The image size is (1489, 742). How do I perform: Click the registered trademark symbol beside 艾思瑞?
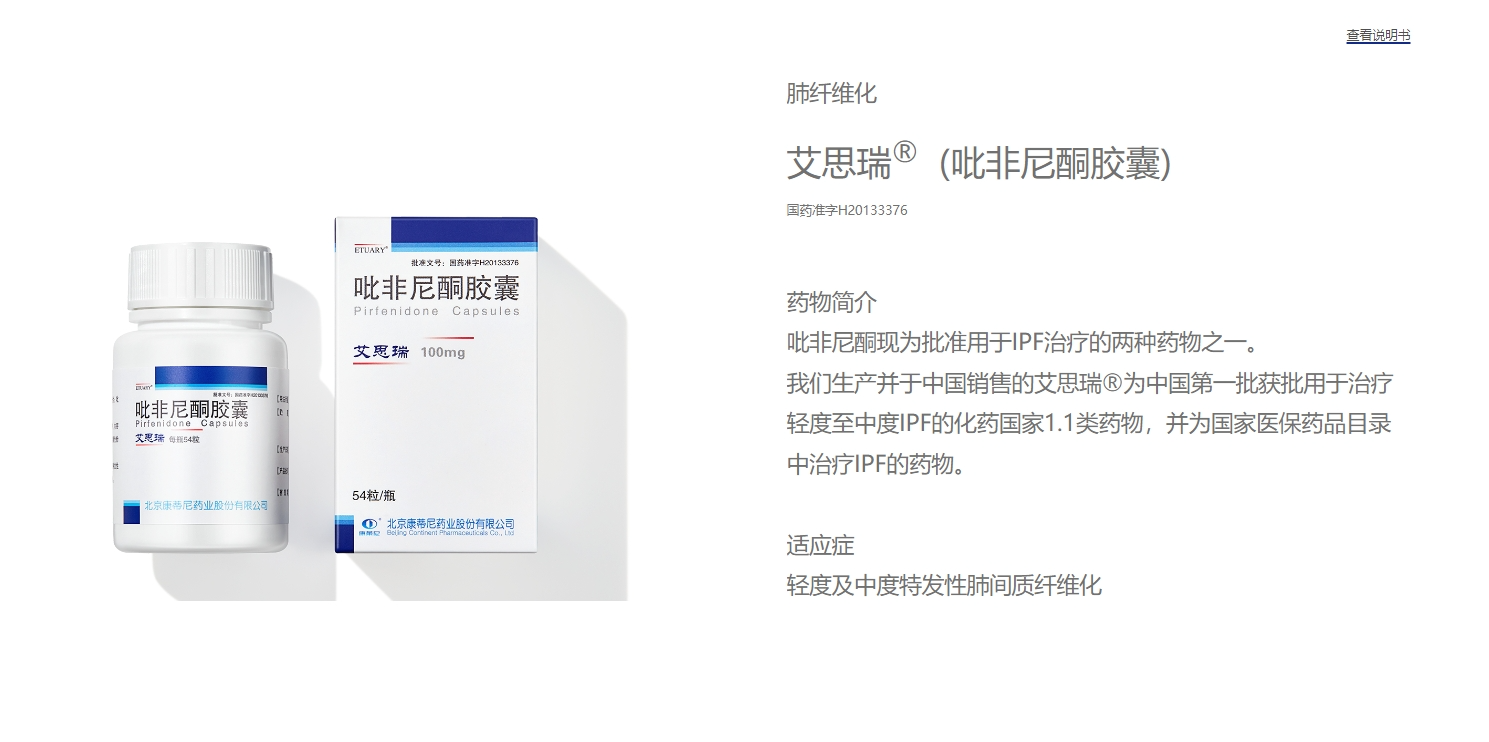tap(904, 151)
